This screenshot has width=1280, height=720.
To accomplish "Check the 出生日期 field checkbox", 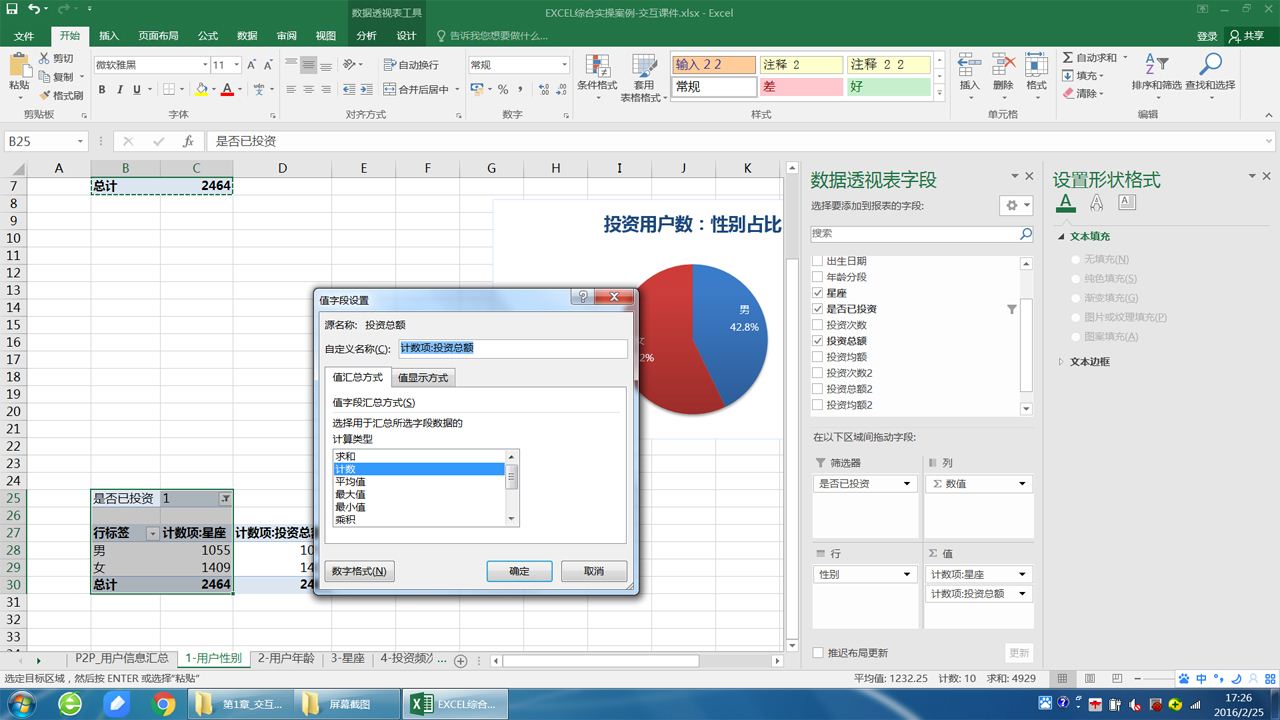I will click(818, 261).
